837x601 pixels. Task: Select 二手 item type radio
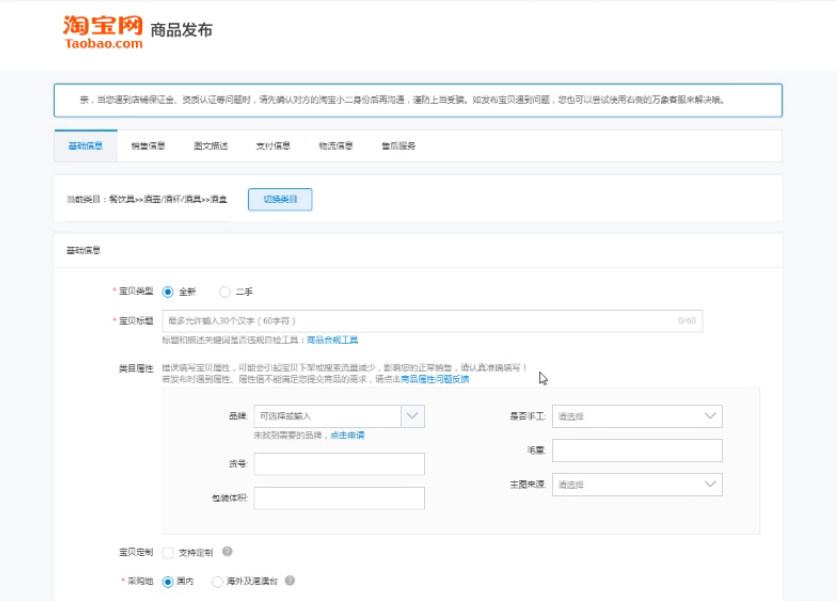pyautogui.click(x=224, y=292)
